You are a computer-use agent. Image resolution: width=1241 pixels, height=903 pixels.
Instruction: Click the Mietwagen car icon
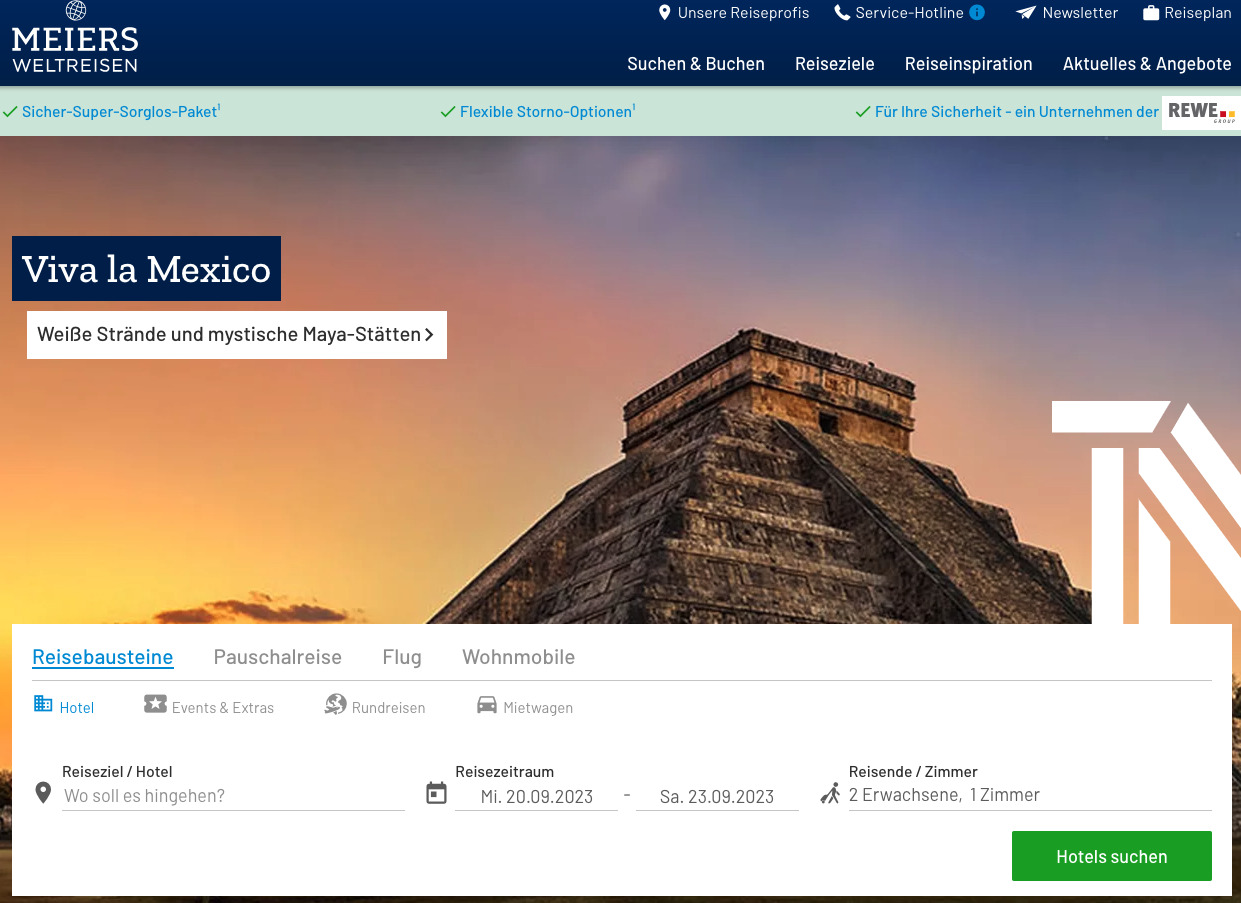click(487, 705)
